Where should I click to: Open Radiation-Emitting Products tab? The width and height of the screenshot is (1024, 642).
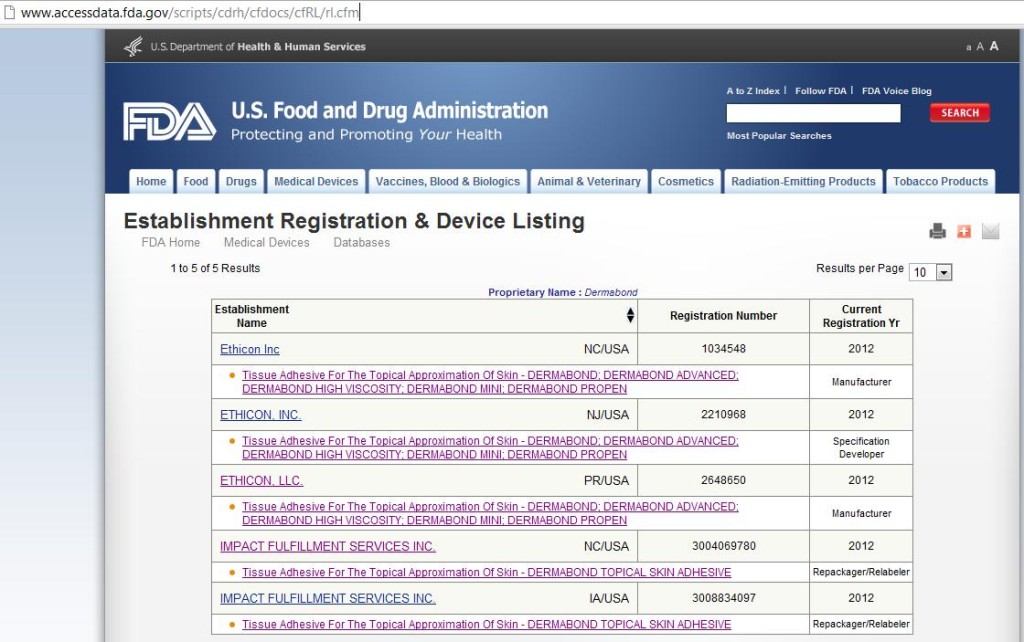click(x=803, y=182)
